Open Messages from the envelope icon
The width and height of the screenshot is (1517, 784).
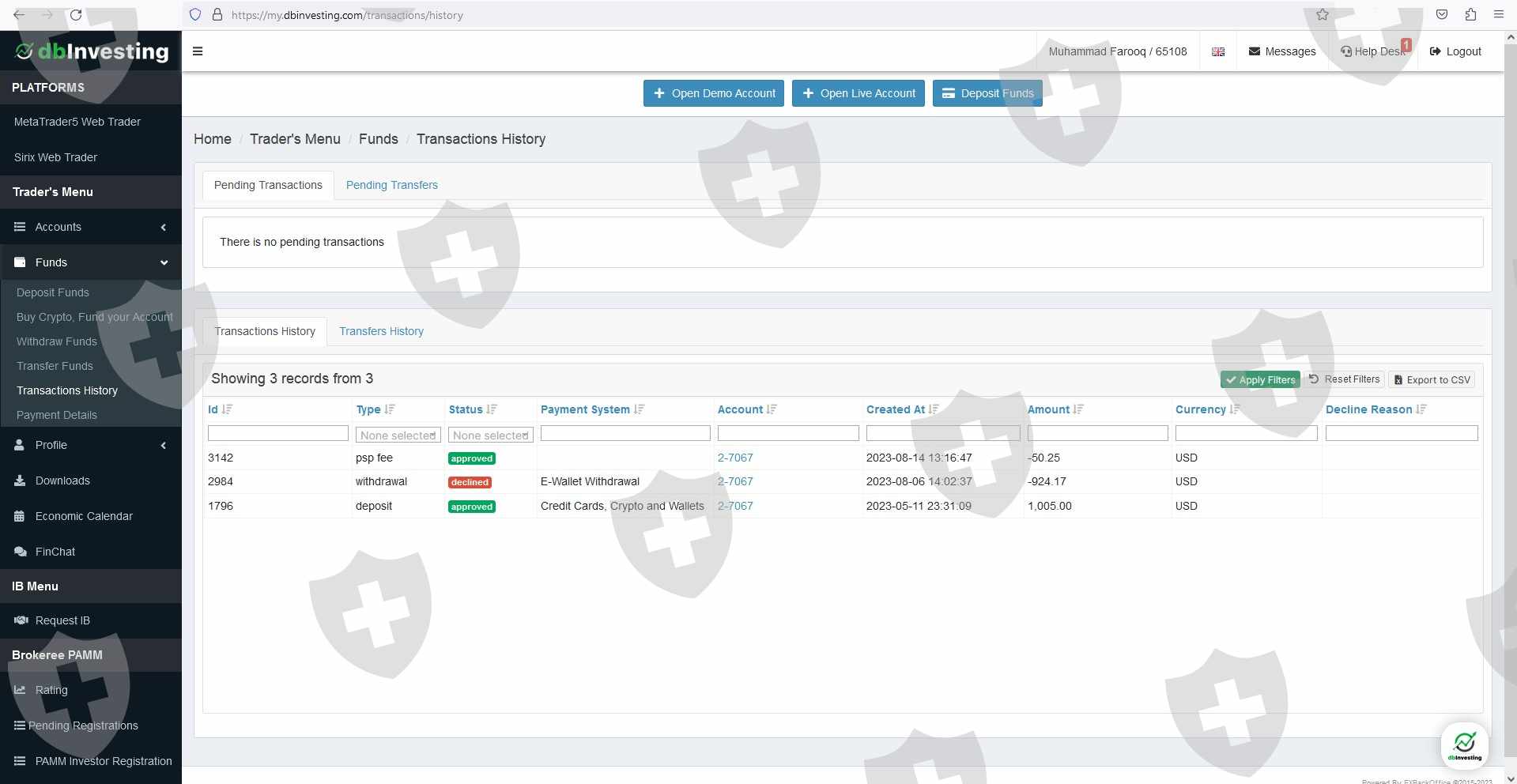(1281, 51)
